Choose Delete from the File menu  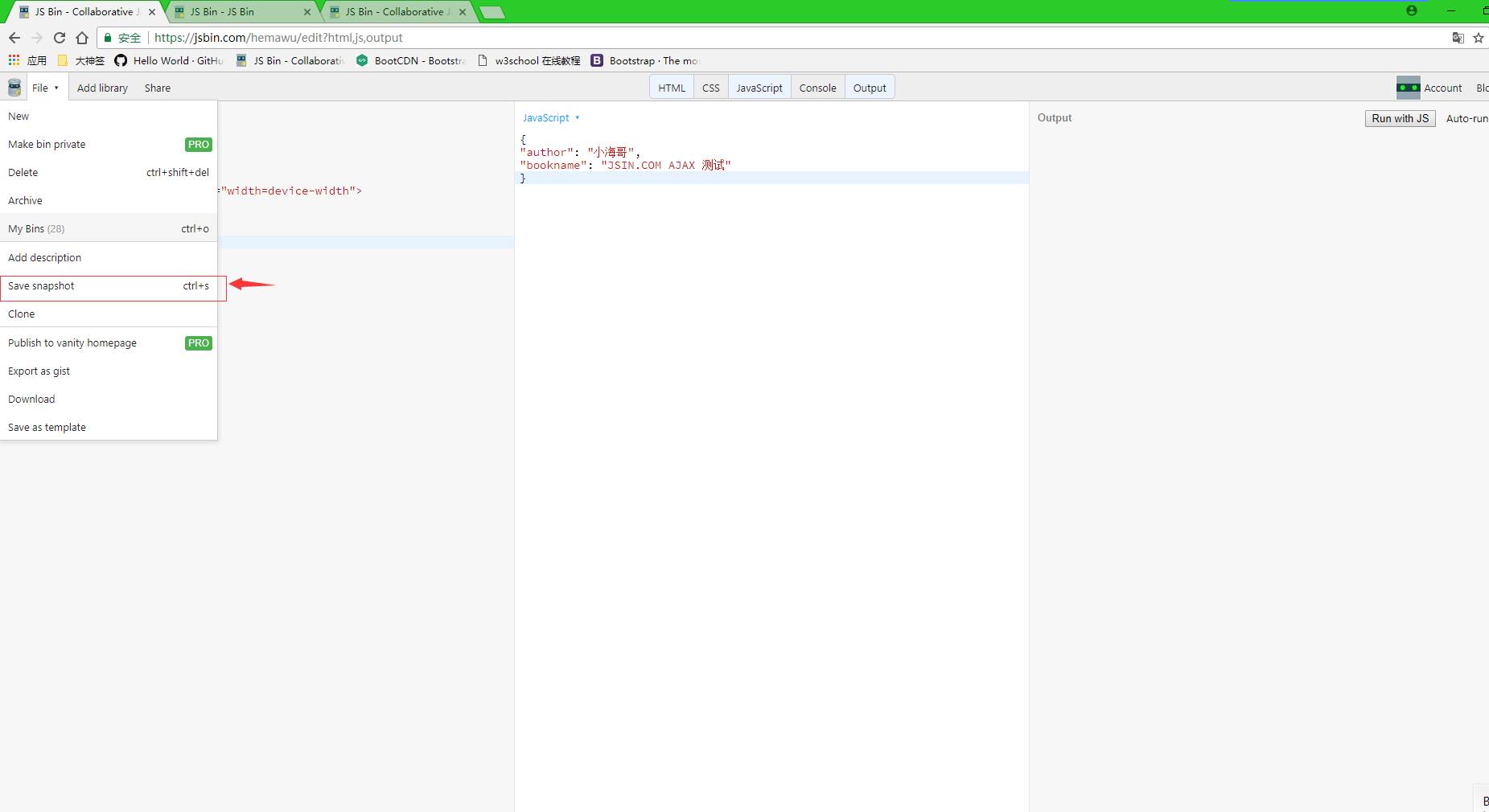click(109, 172)
